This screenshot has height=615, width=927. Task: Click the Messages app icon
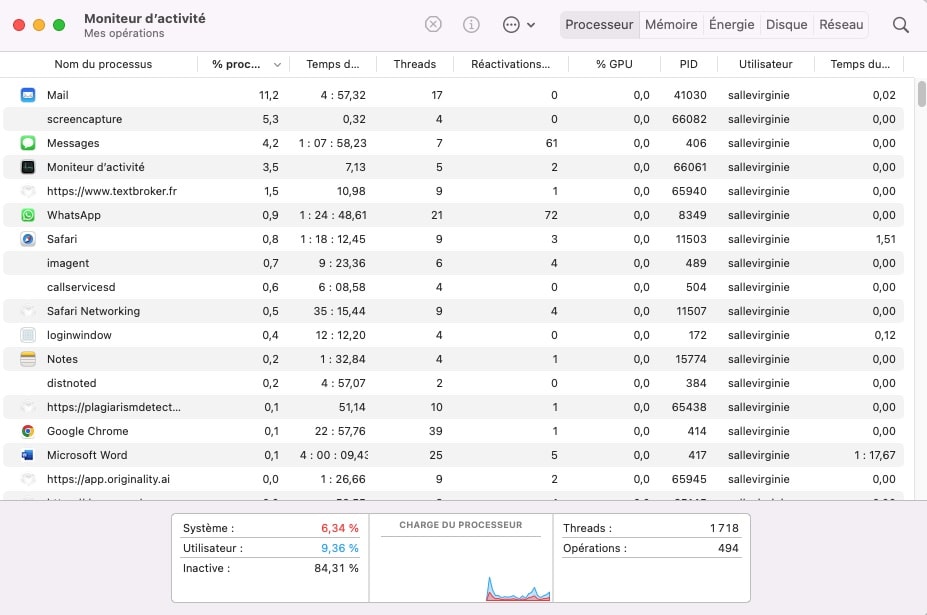pyautogui.click(x=28, y=143)
